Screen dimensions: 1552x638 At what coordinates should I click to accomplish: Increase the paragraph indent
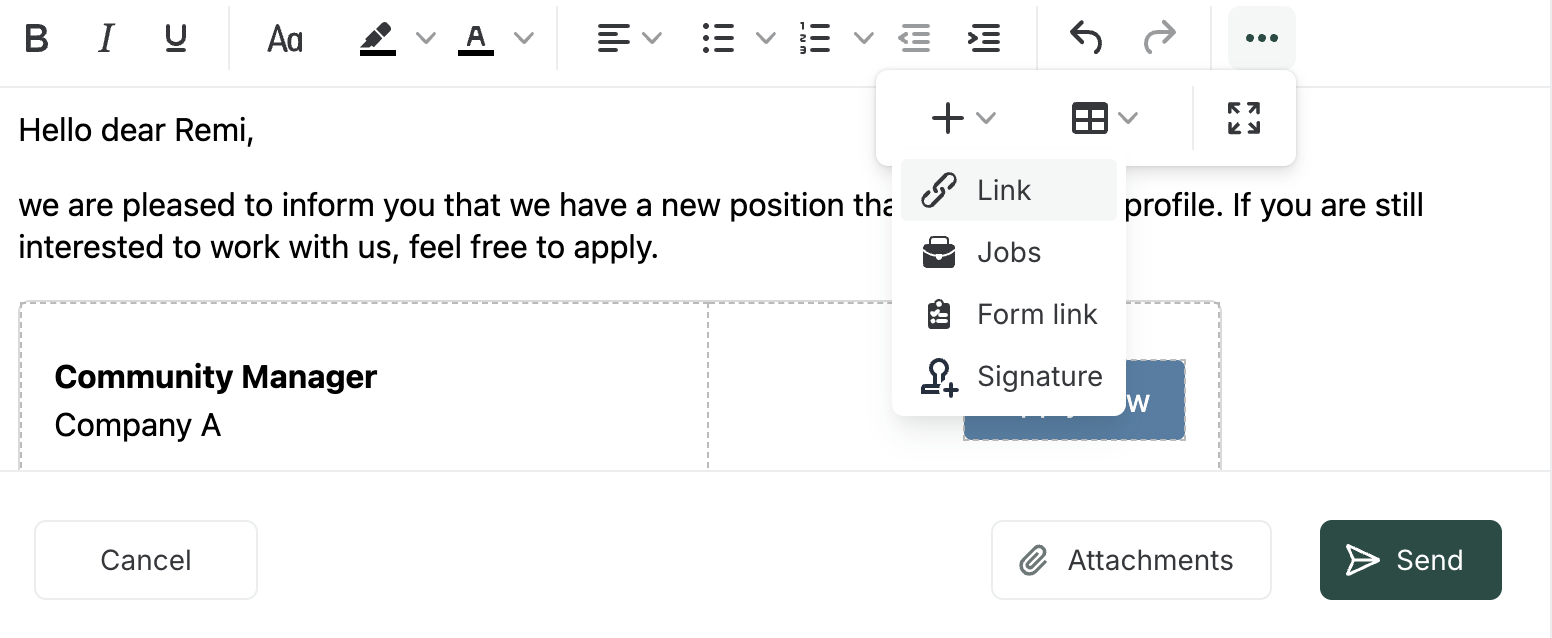984,39
